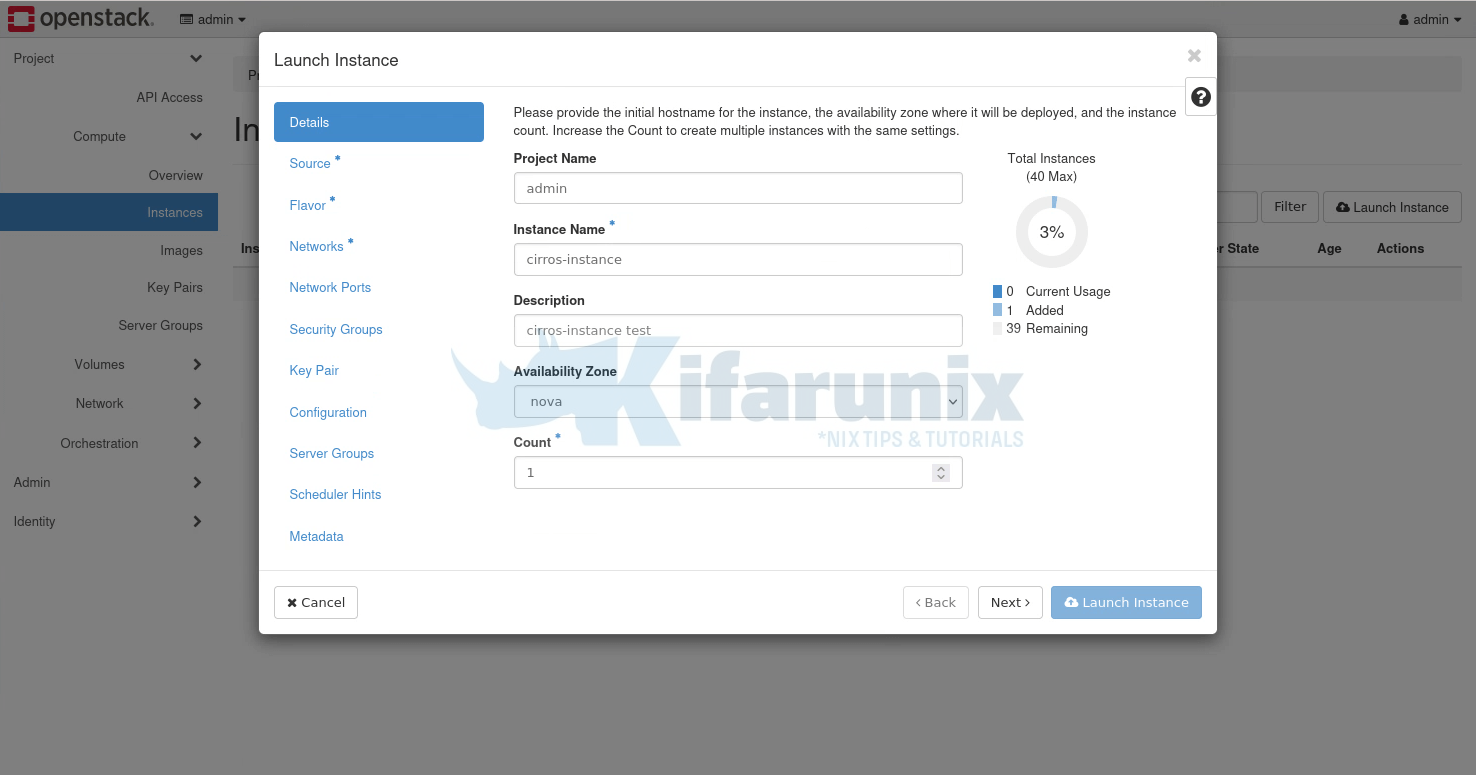Open the help panel via question mark icon
The width and height of the screenshot is (1476, 775).
1200,96
